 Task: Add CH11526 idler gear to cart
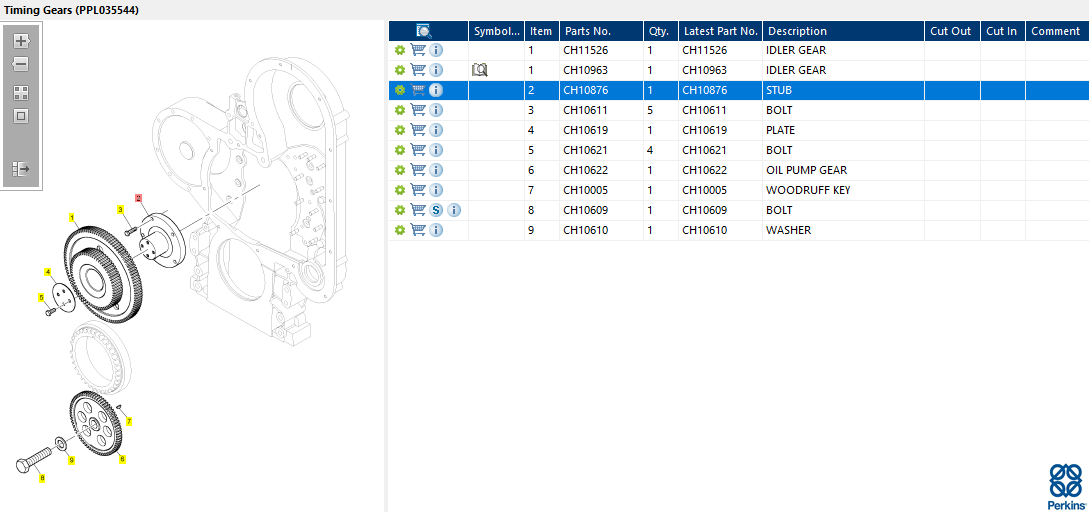coord(418,50)
